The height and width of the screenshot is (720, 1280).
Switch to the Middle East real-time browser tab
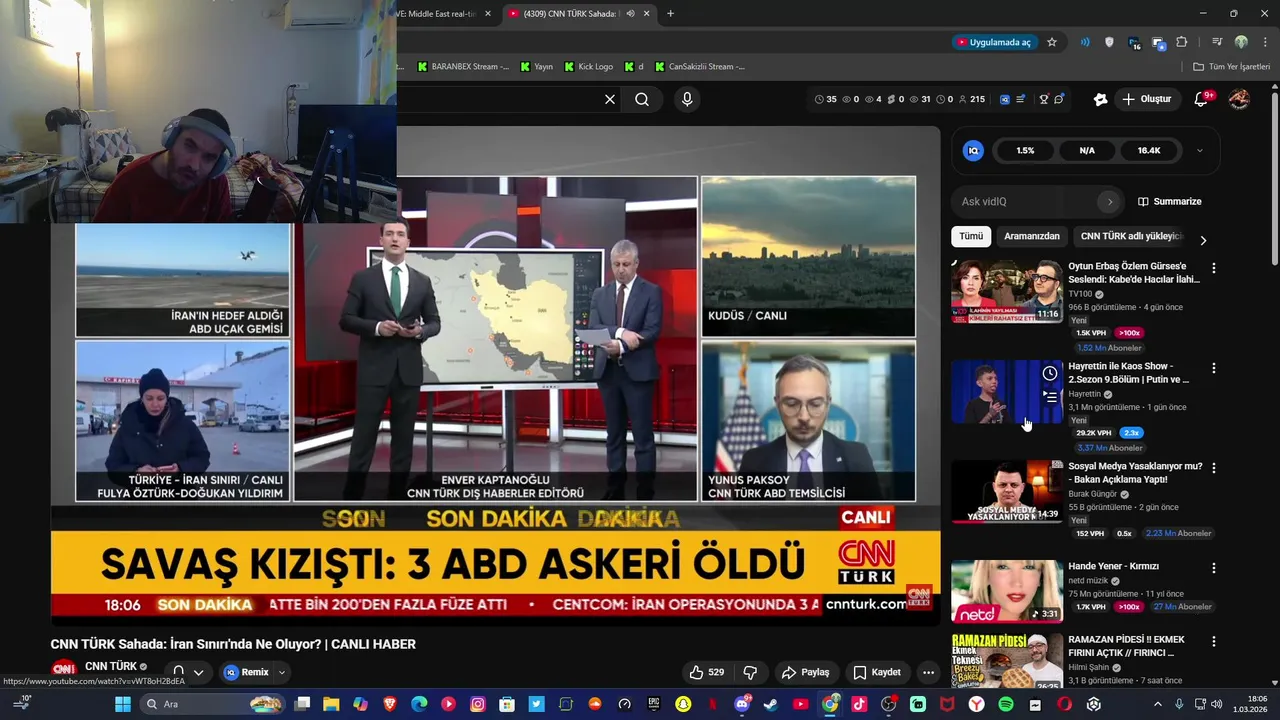(x=438, y=14)
